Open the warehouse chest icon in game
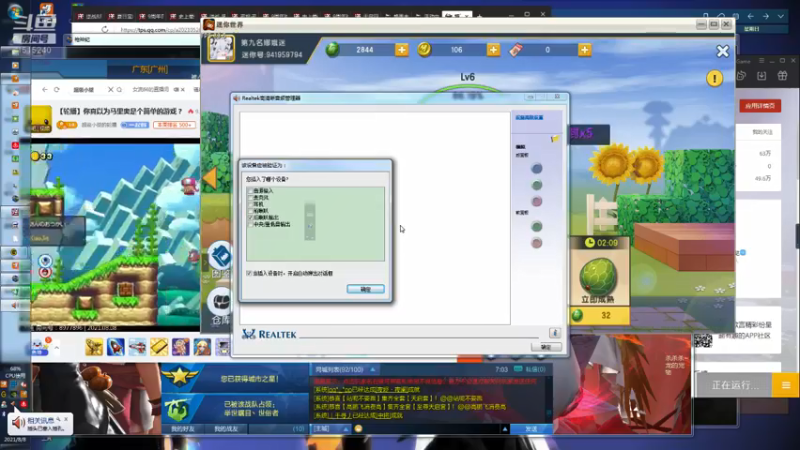This screenshot has width=800, height=450. coord(221,302)
